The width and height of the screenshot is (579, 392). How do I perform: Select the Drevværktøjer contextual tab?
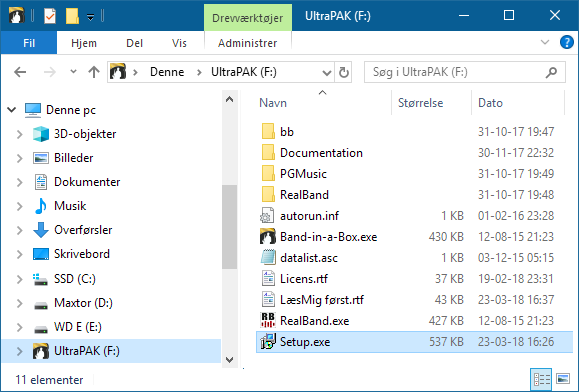point(247,18)
